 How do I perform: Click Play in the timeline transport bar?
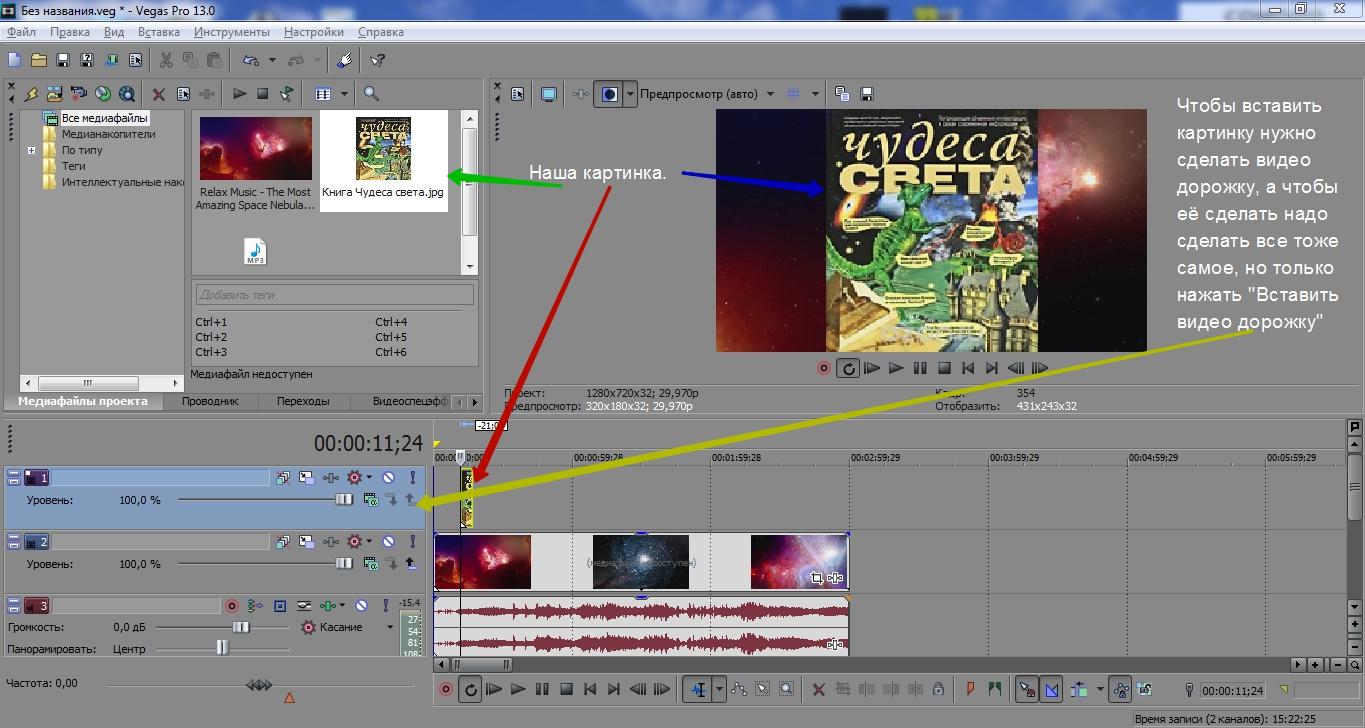coord(518,689)
